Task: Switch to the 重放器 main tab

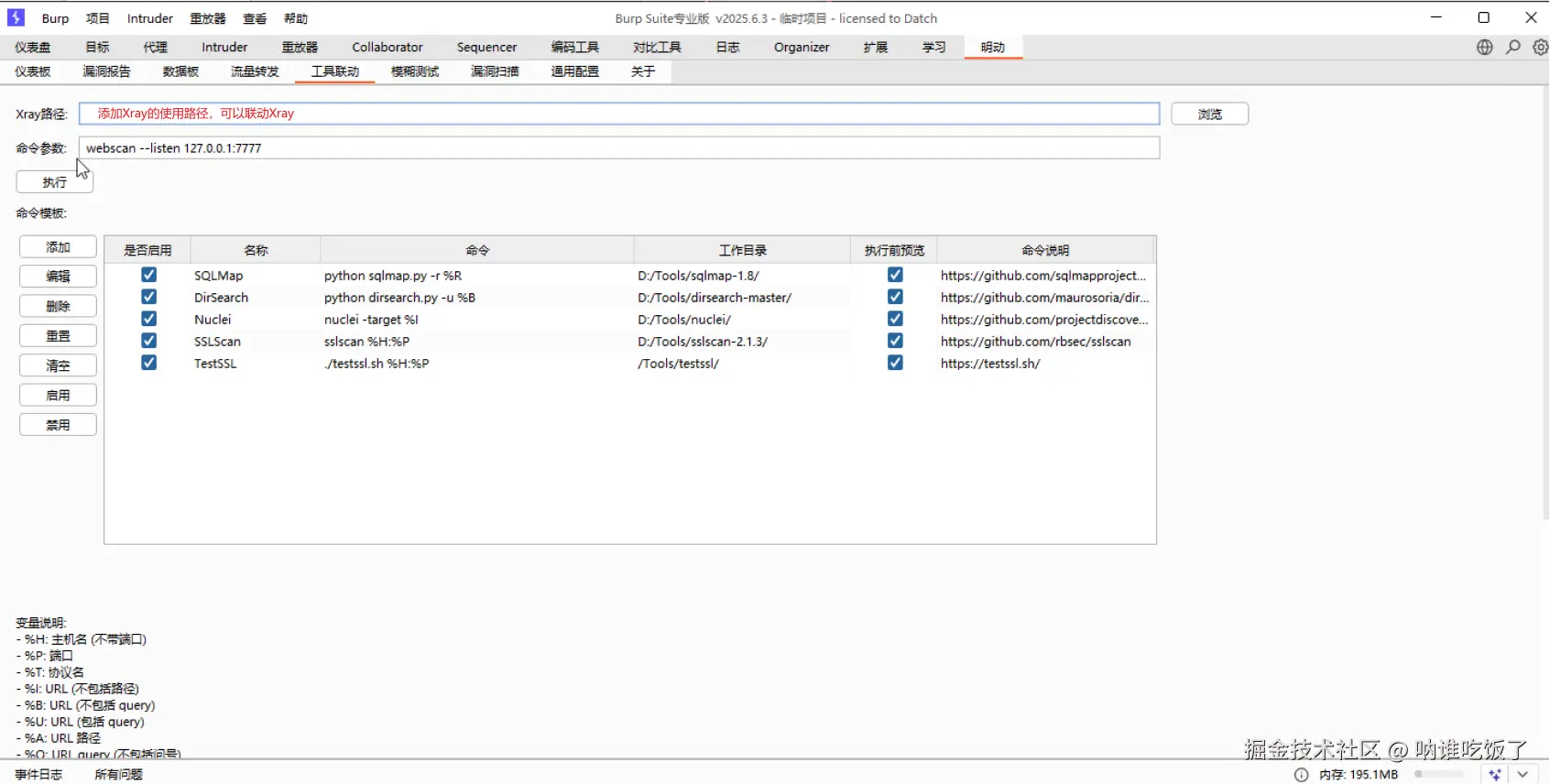Action: pos(300,48)
